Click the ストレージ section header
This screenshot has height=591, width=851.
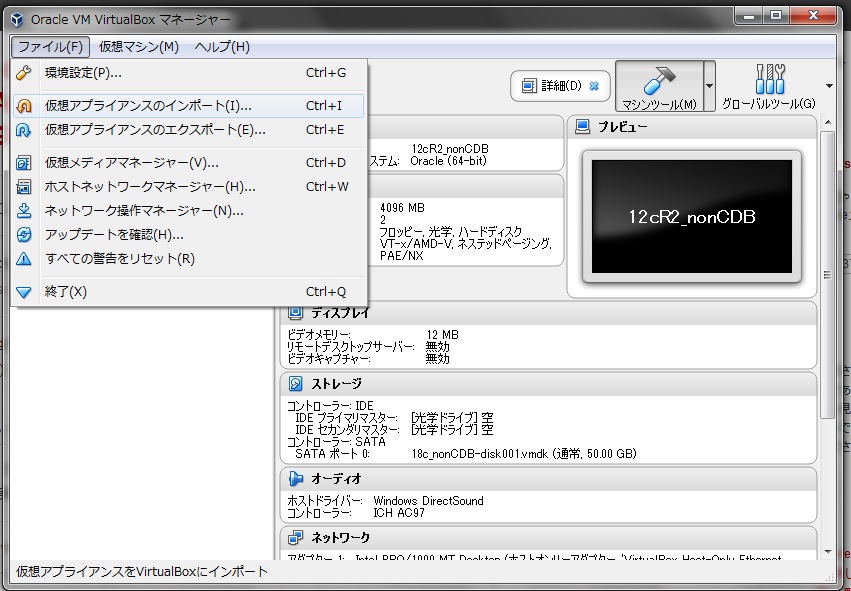pyautogui.click(x=548, y=384)
